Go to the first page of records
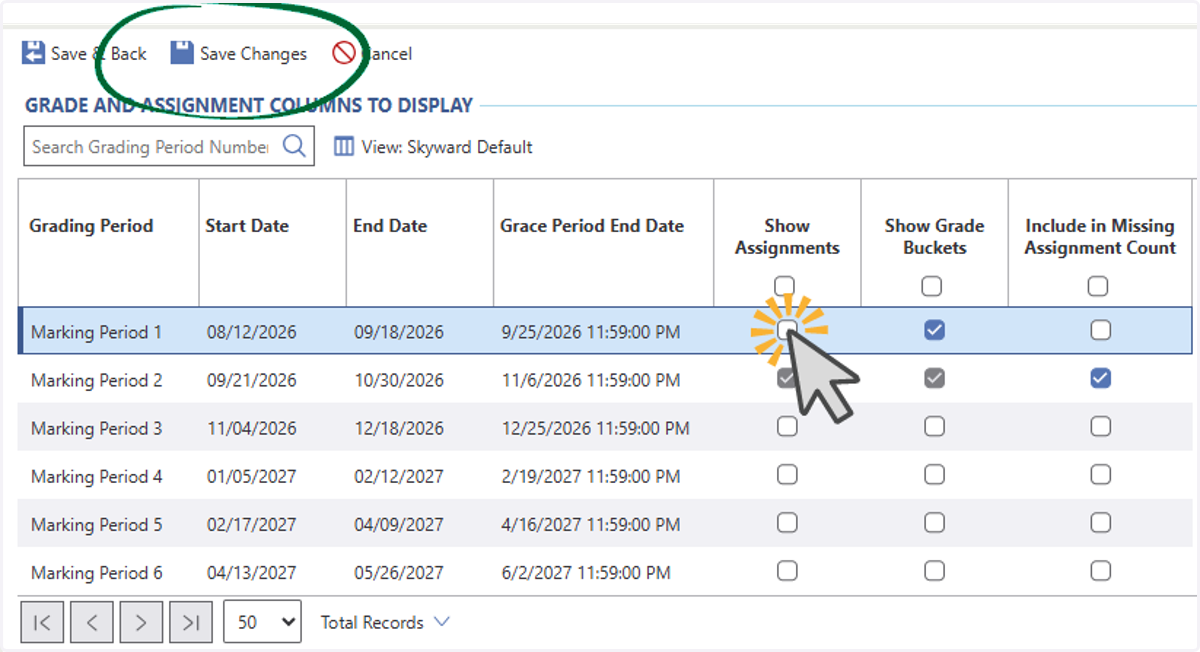 click(x=42, y=622)
